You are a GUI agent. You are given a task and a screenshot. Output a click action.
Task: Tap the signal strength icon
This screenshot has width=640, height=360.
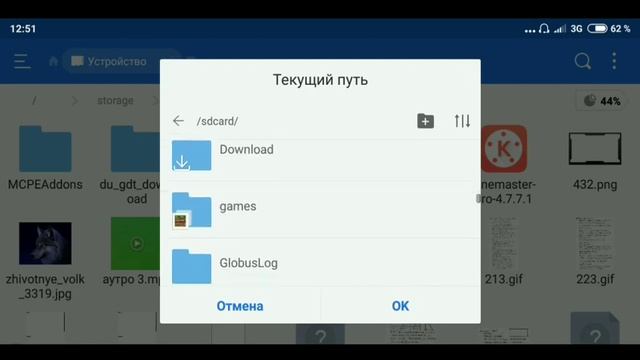tap(560, 29)
